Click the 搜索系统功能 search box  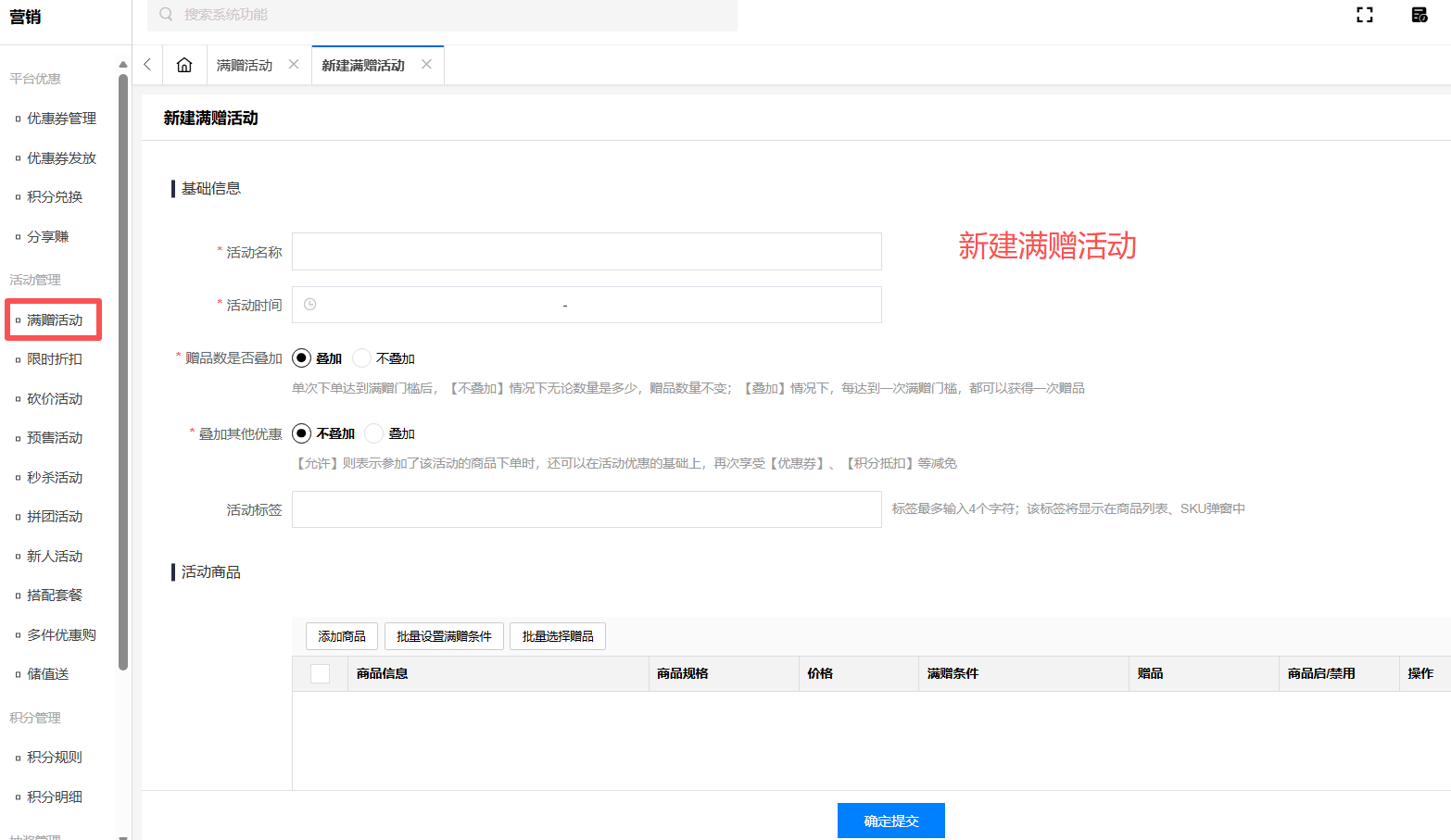[442, 15]
